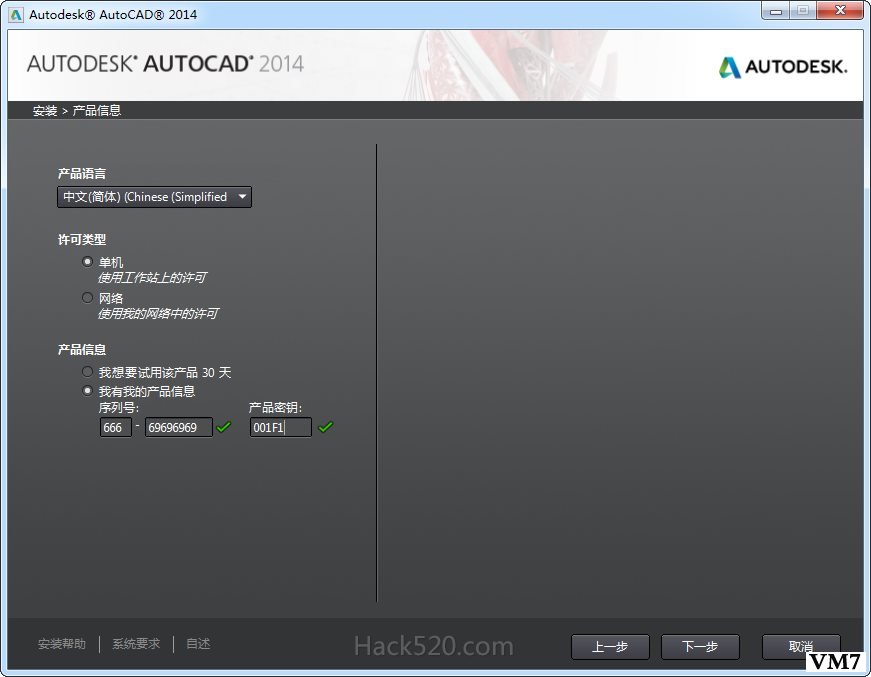This screenshot has height=677, width=871.
Task: Click the 使用我的网络中的许可 description text
Action: coord(158,314)
